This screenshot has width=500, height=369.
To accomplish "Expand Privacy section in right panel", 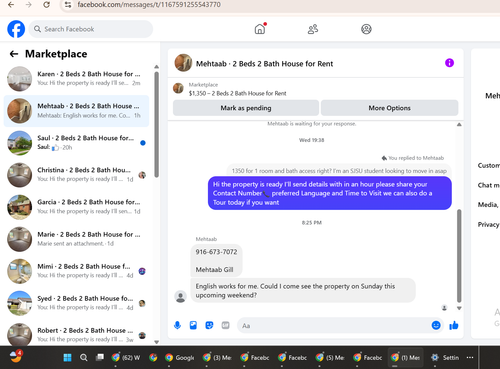I will (489, 224).
